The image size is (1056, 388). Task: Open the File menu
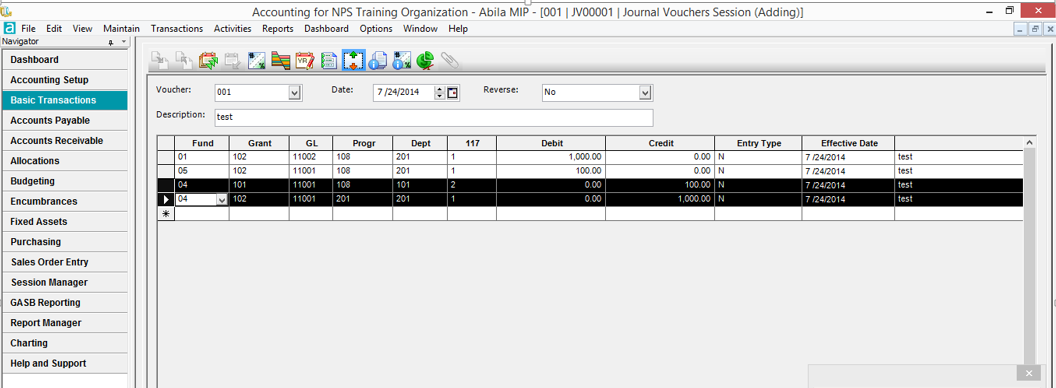coord(28,28)
